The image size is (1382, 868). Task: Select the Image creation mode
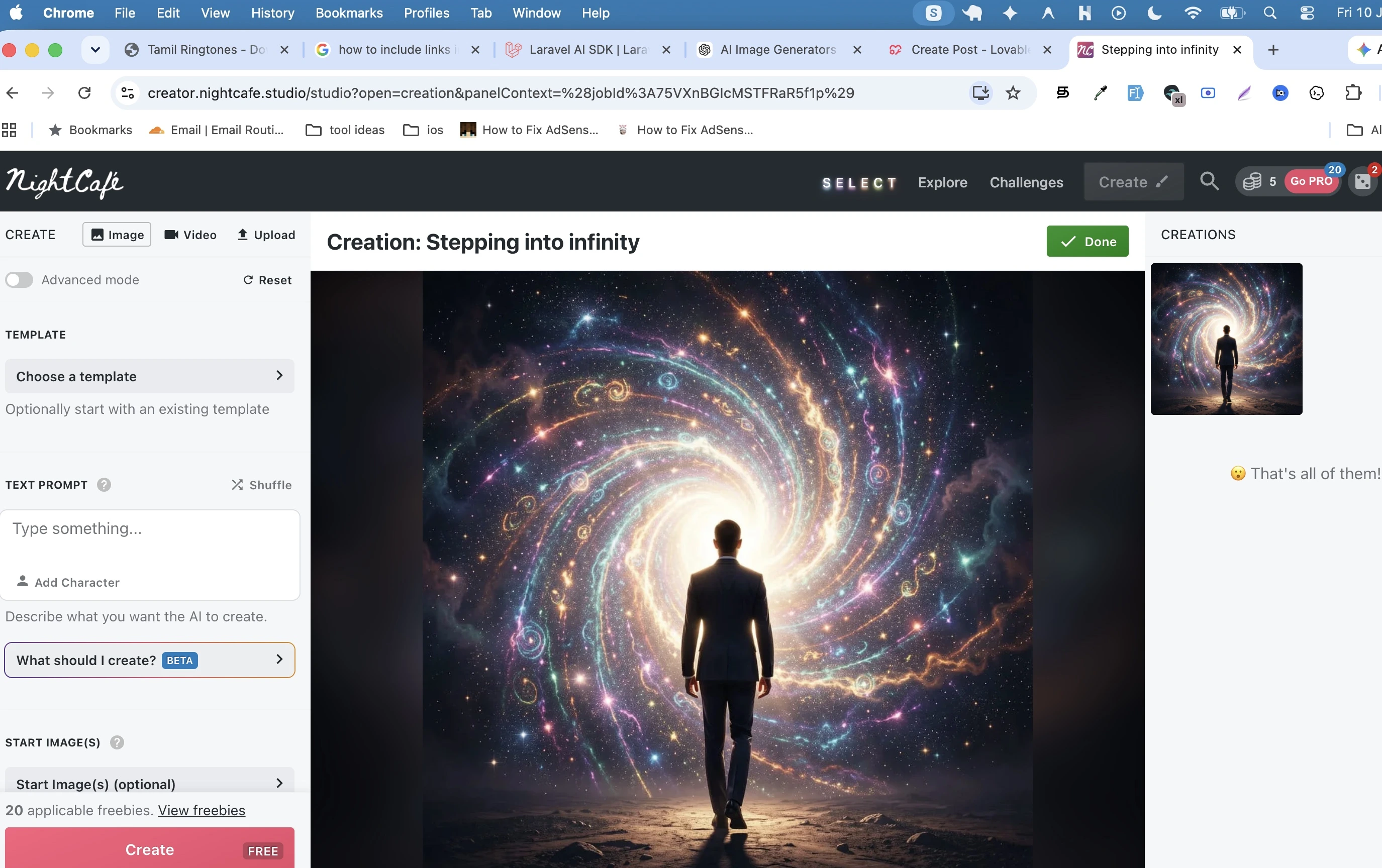[117, 235]
